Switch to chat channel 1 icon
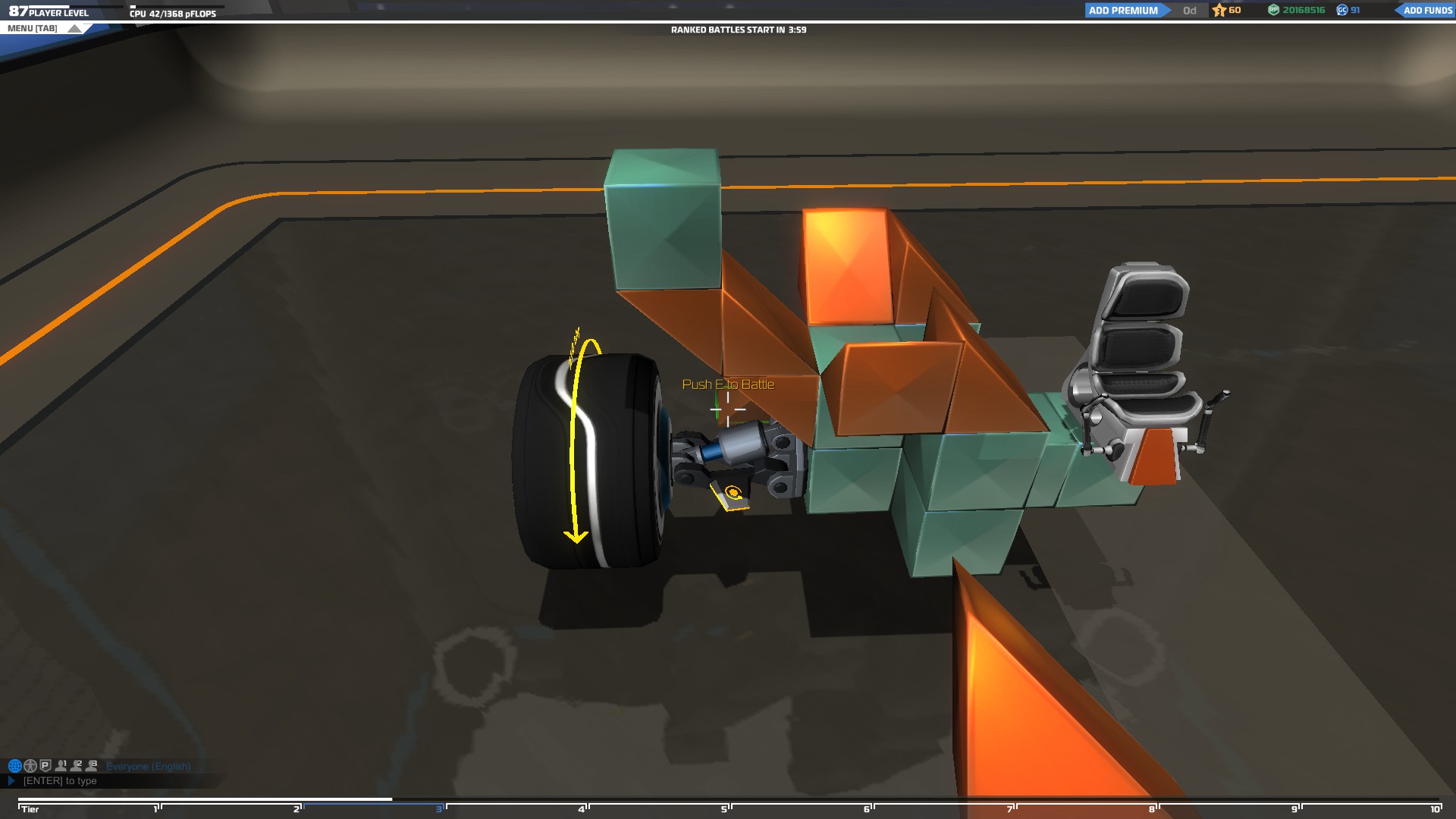This screenshot has height=819, width=1456. pyautogui.click(x=61, y=766)
